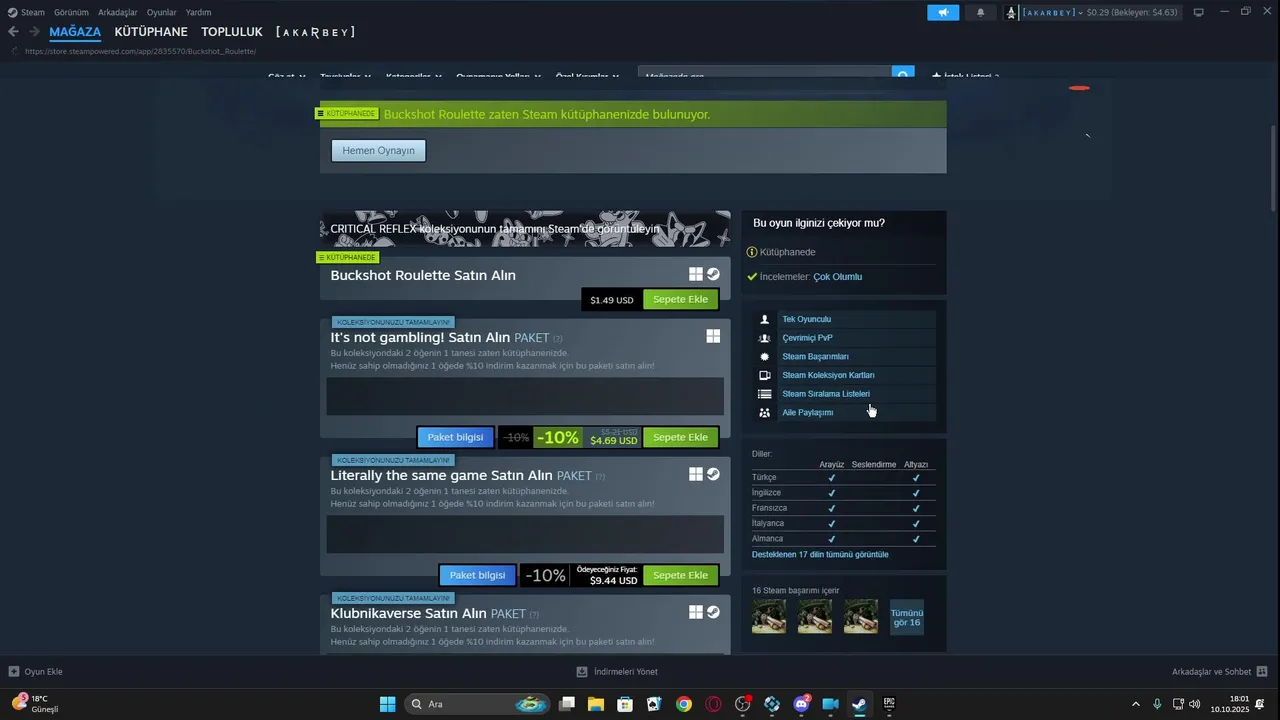Switch to the MAĞAZA tab
The image size is (1280, 720).
[x=75, y=32]
